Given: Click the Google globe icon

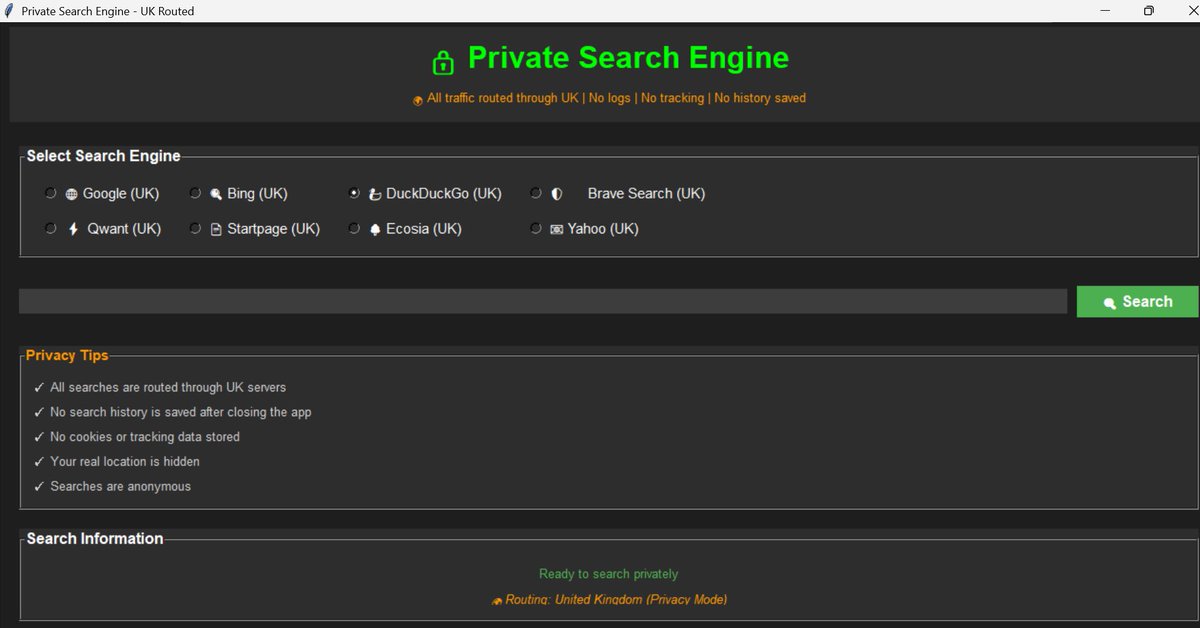Looking at the screenshot, I should (x=72, y=194).
